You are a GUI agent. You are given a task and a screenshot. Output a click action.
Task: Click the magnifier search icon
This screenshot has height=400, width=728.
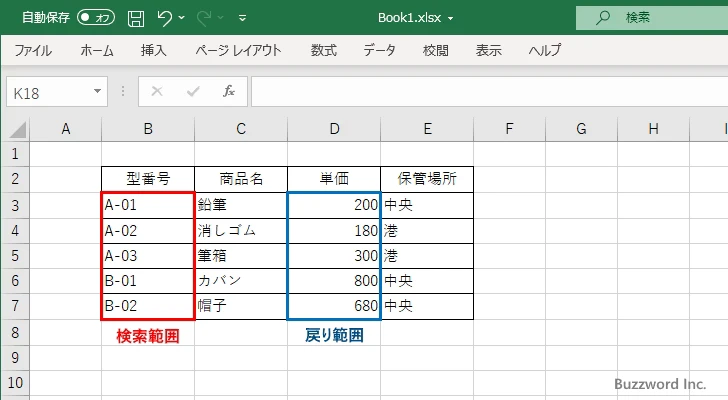pos(603,18)
